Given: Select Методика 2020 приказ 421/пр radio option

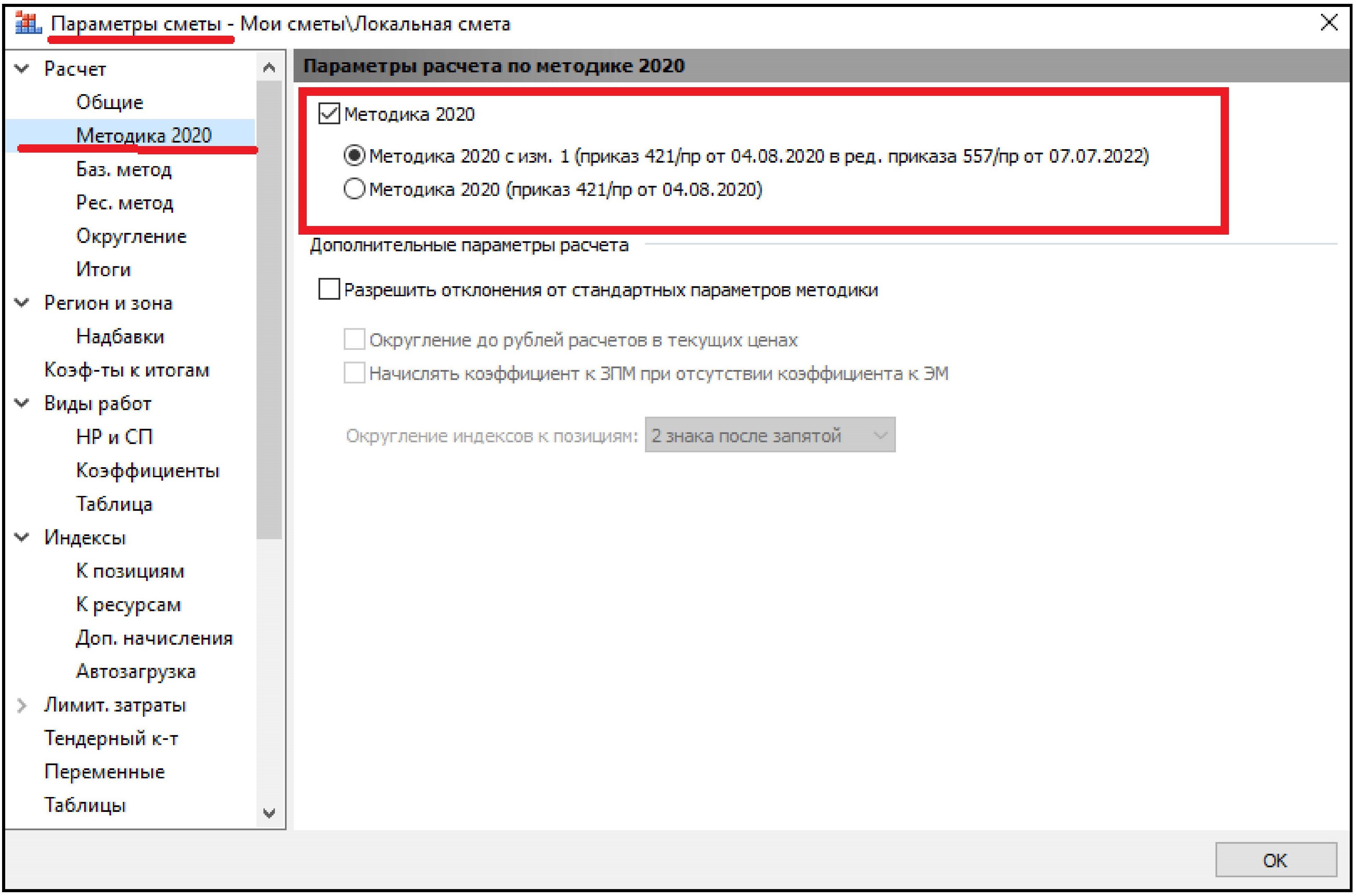Looking at the screenshot, I should pos(354,189).
